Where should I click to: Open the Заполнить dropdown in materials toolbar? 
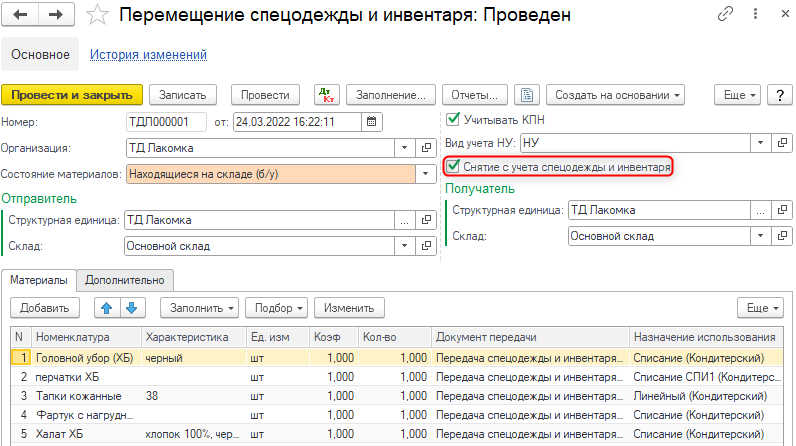(x=203, y=308)
